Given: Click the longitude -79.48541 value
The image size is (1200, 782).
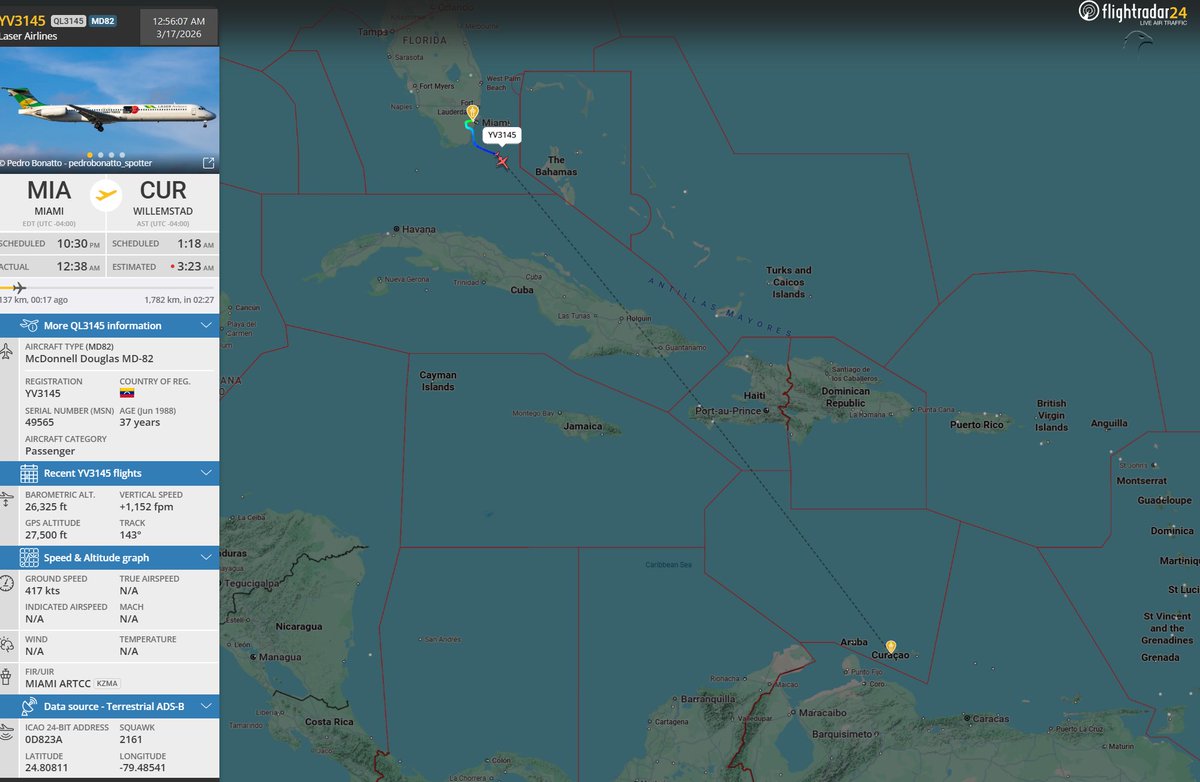Looking at the screenshot, I should [145, 769].
